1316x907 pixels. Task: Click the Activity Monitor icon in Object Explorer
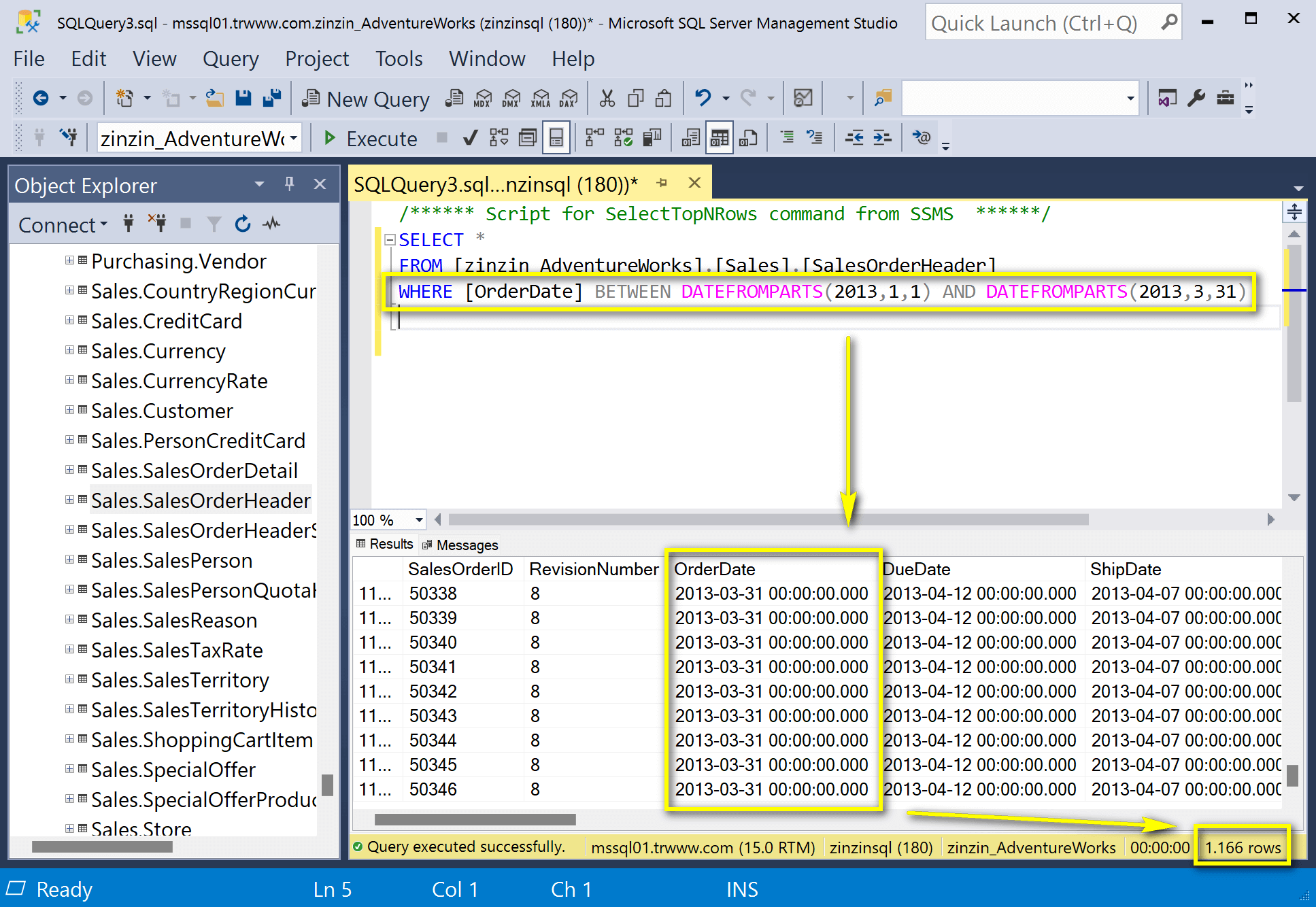pos(271,224)
